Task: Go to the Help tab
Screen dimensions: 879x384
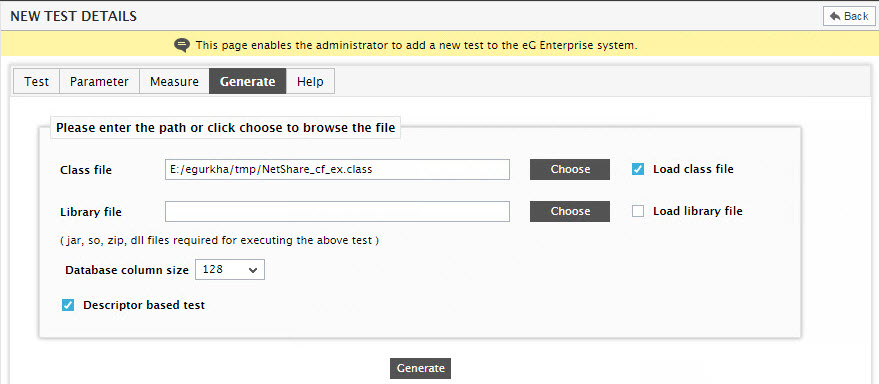Action: tap(310, 81)
